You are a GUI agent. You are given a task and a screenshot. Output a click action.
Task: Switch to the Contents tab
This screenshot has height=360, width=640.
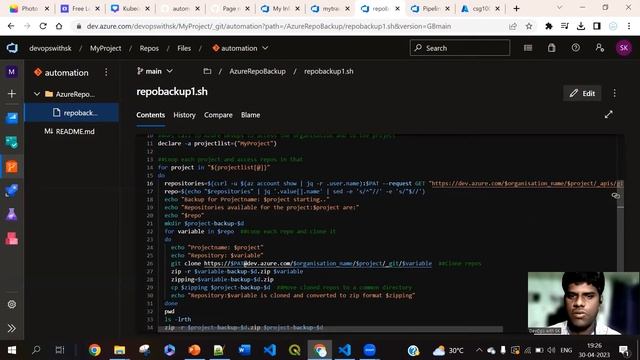click(x=151, y=115)
